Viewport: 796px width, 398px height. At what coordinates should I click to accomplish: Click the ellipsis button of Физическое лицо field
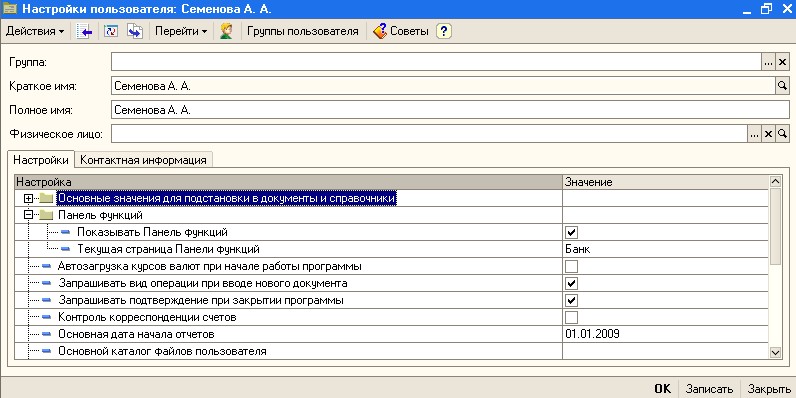pos(754,134)
